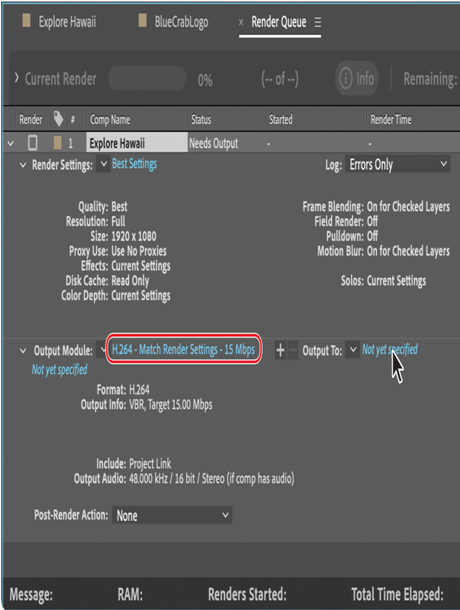Open the Post-Render Action None dropdown

172,515
